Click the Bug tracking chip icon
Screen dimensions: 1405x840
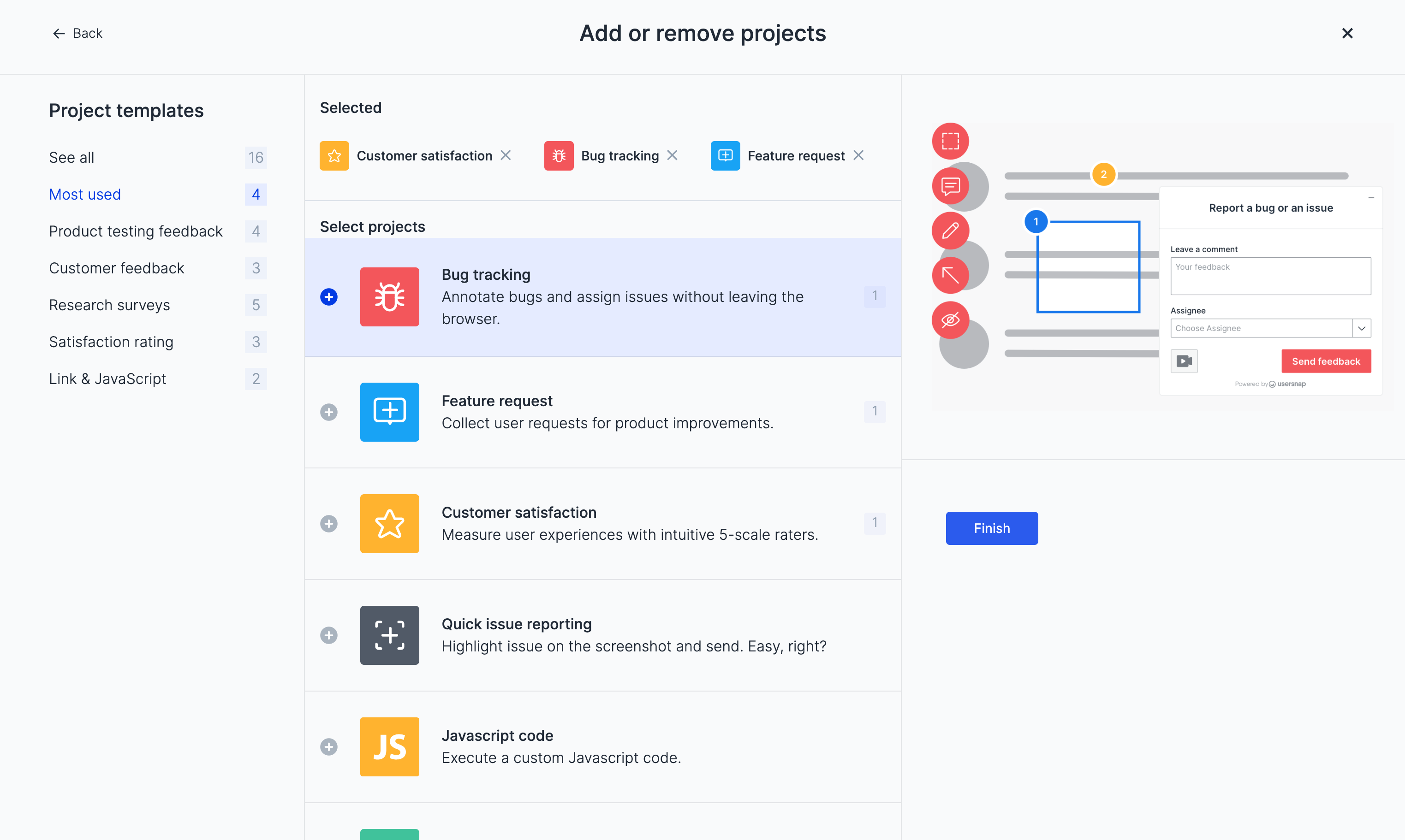pos(559,156)
